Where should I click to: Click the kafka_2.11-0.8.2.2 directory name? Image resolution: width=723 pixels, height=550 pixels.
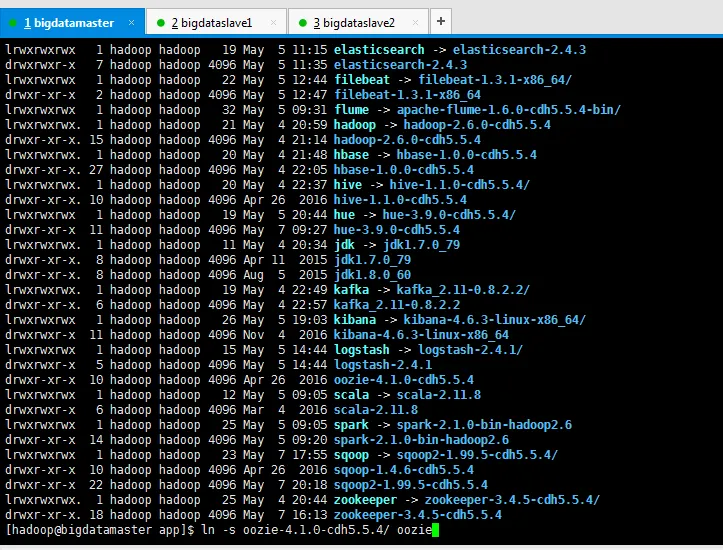[x=397, y=305]
